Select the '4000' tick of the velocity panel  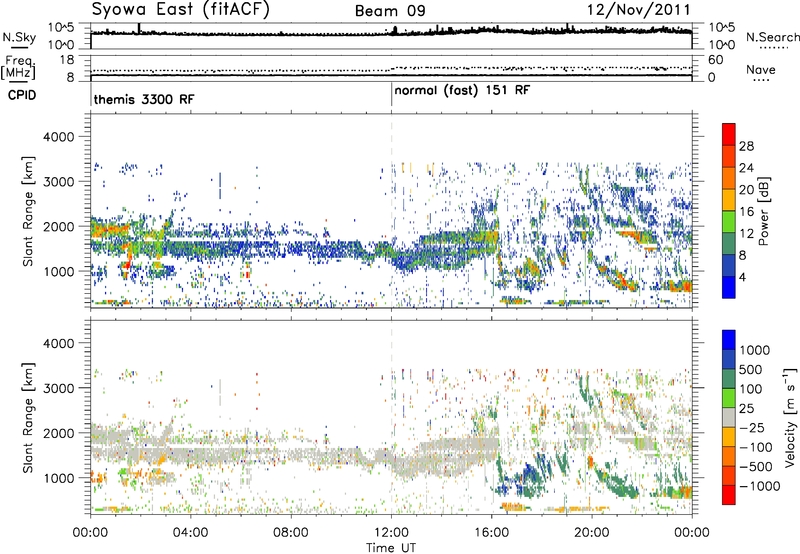(59, 343)
